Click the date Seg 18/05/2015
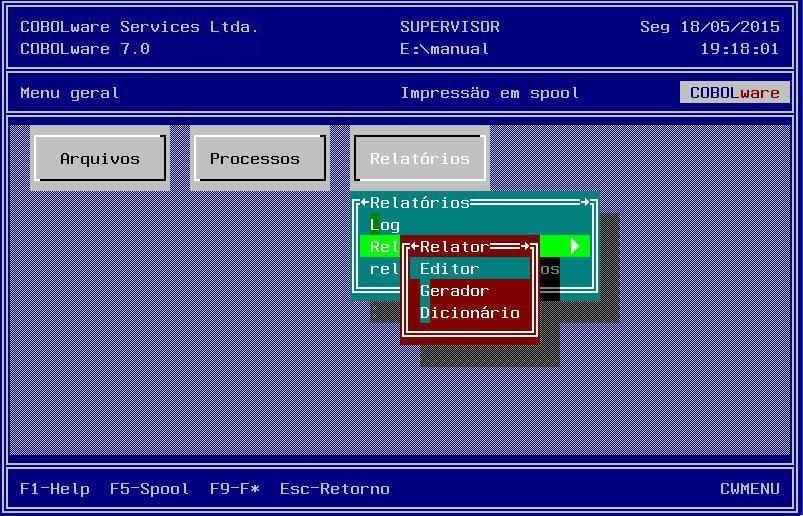Screen dimensions: 803x516 coord(710,27)
